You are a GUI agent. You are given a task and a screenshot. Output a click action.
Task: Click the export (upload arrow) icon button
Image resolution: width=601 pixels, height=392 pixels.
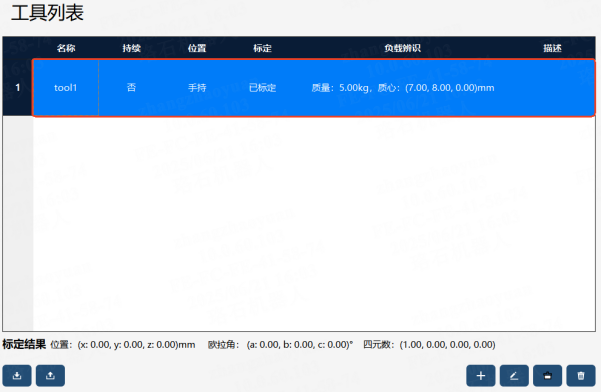(50, 376)
